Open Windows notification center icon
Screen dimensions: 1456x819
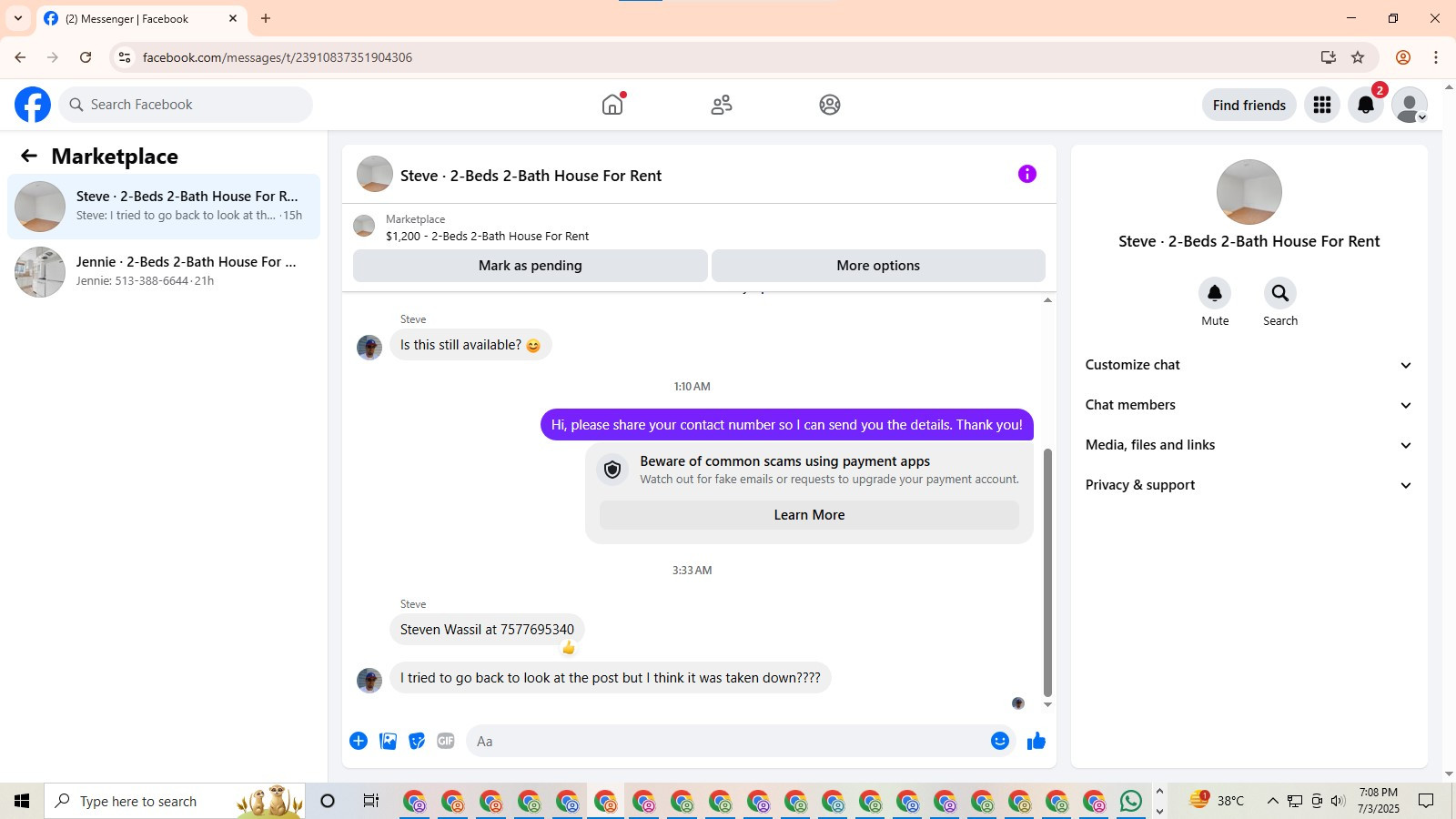[x=1426, y=801]
